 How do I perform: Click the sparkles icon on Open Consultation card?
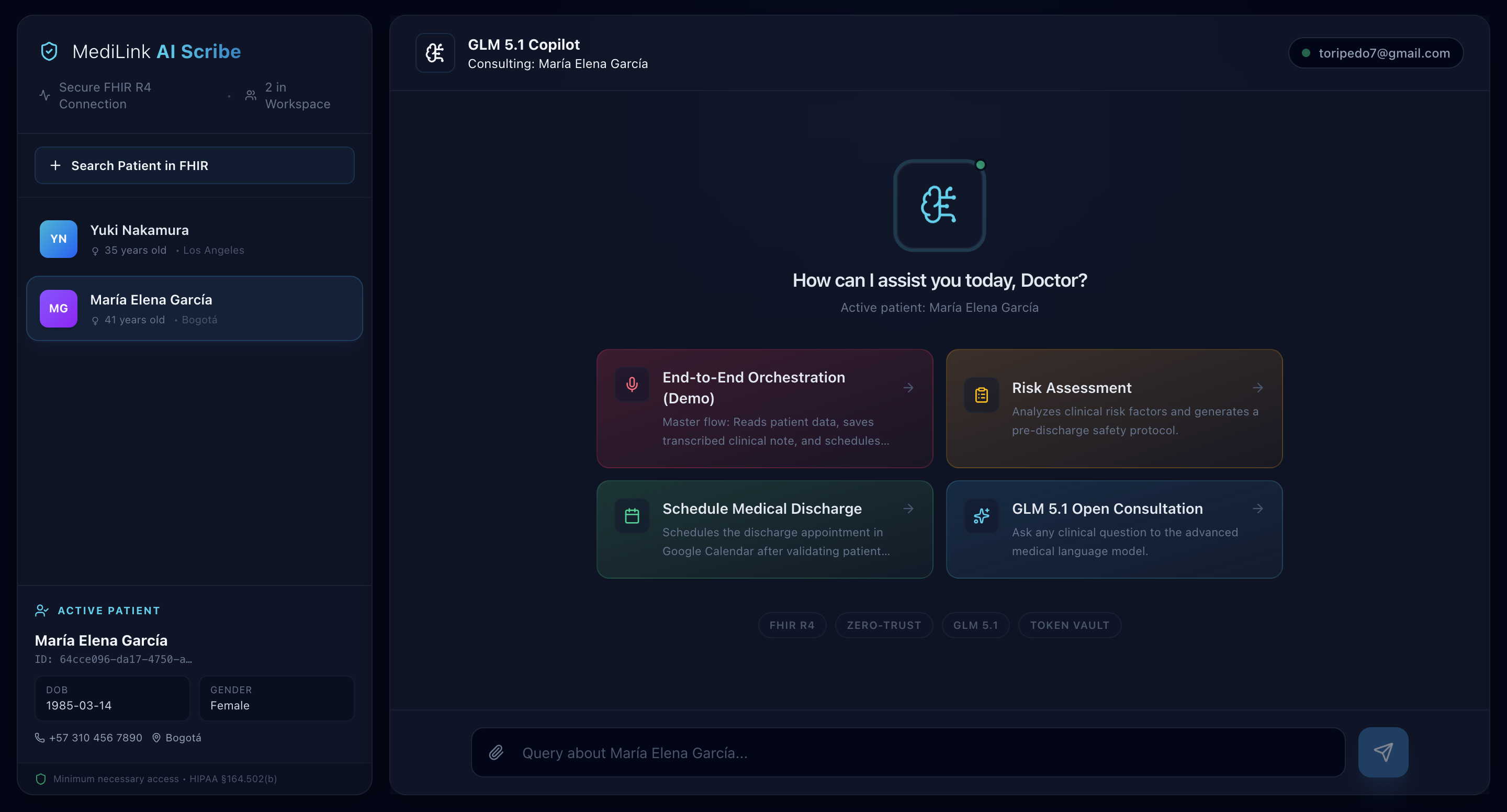pyautogui.click(x=981, y=516)
